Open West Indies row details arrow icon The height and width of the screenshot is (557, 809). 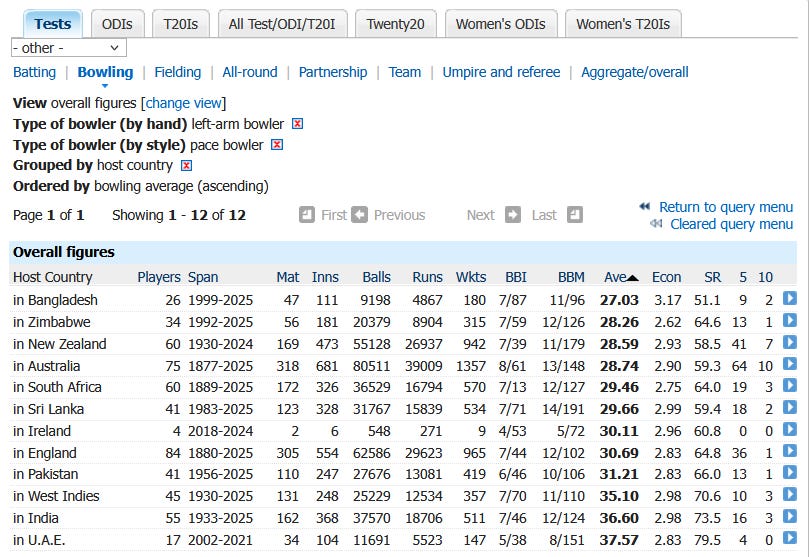789,494
